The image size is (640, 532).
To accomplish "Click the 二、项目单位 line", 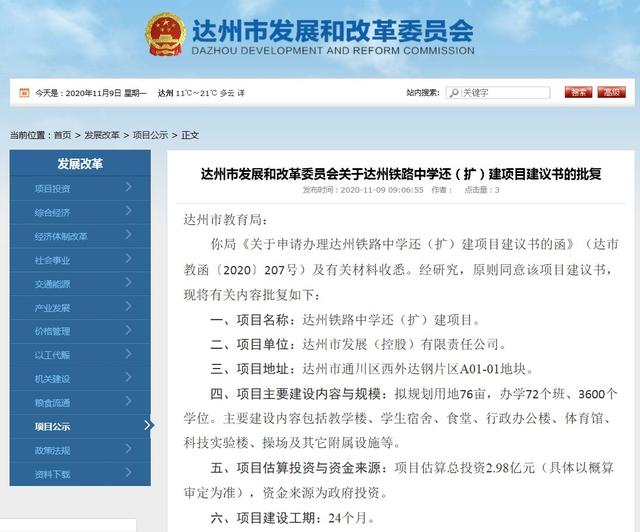I will pyautogui.click(x=359, y=344).
